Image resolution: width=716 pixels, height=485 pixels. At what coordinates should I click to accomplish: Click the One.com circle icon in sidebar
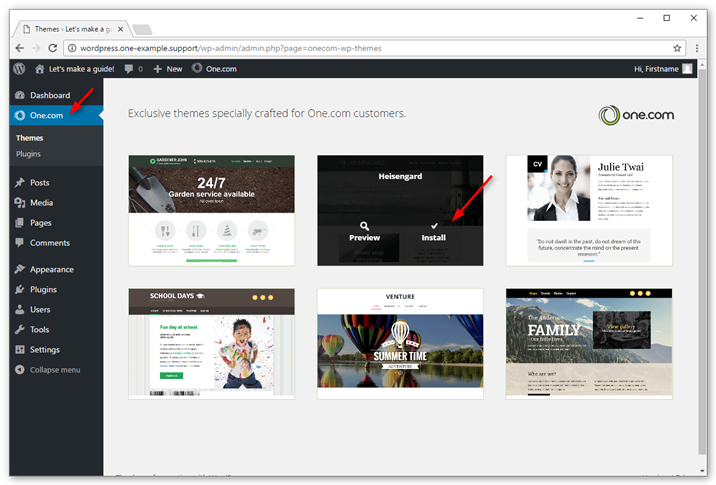pyautogui.click(x=20, y=115)
